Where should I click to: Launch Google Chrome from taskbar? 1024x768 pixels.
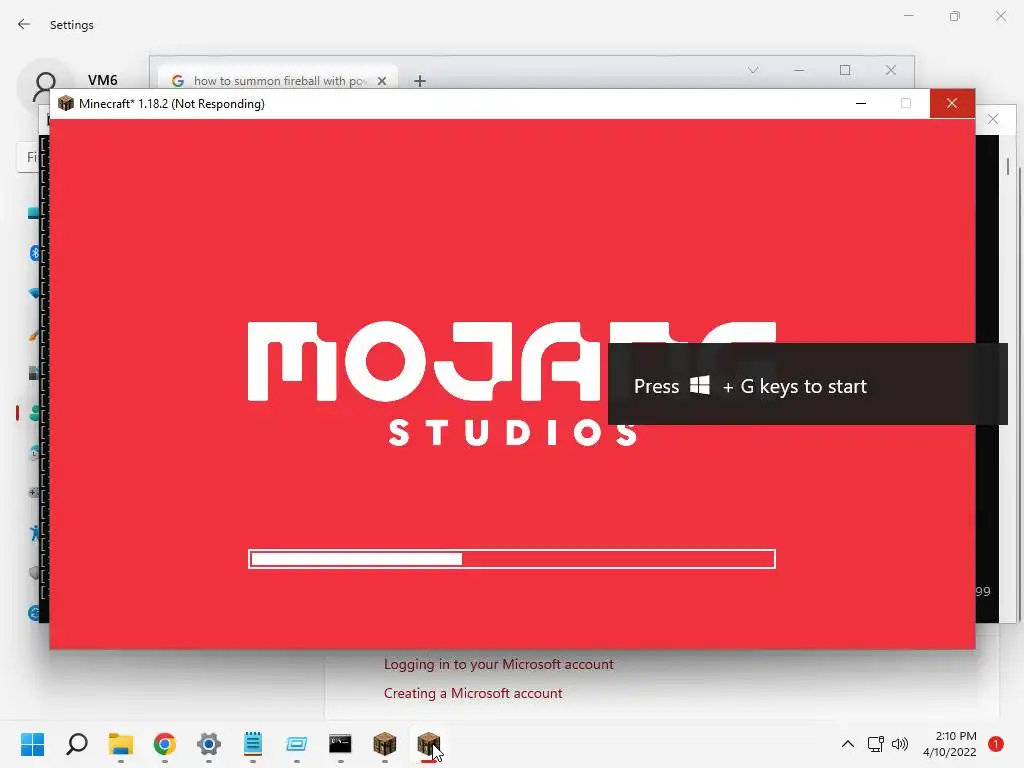coord(165,744)
